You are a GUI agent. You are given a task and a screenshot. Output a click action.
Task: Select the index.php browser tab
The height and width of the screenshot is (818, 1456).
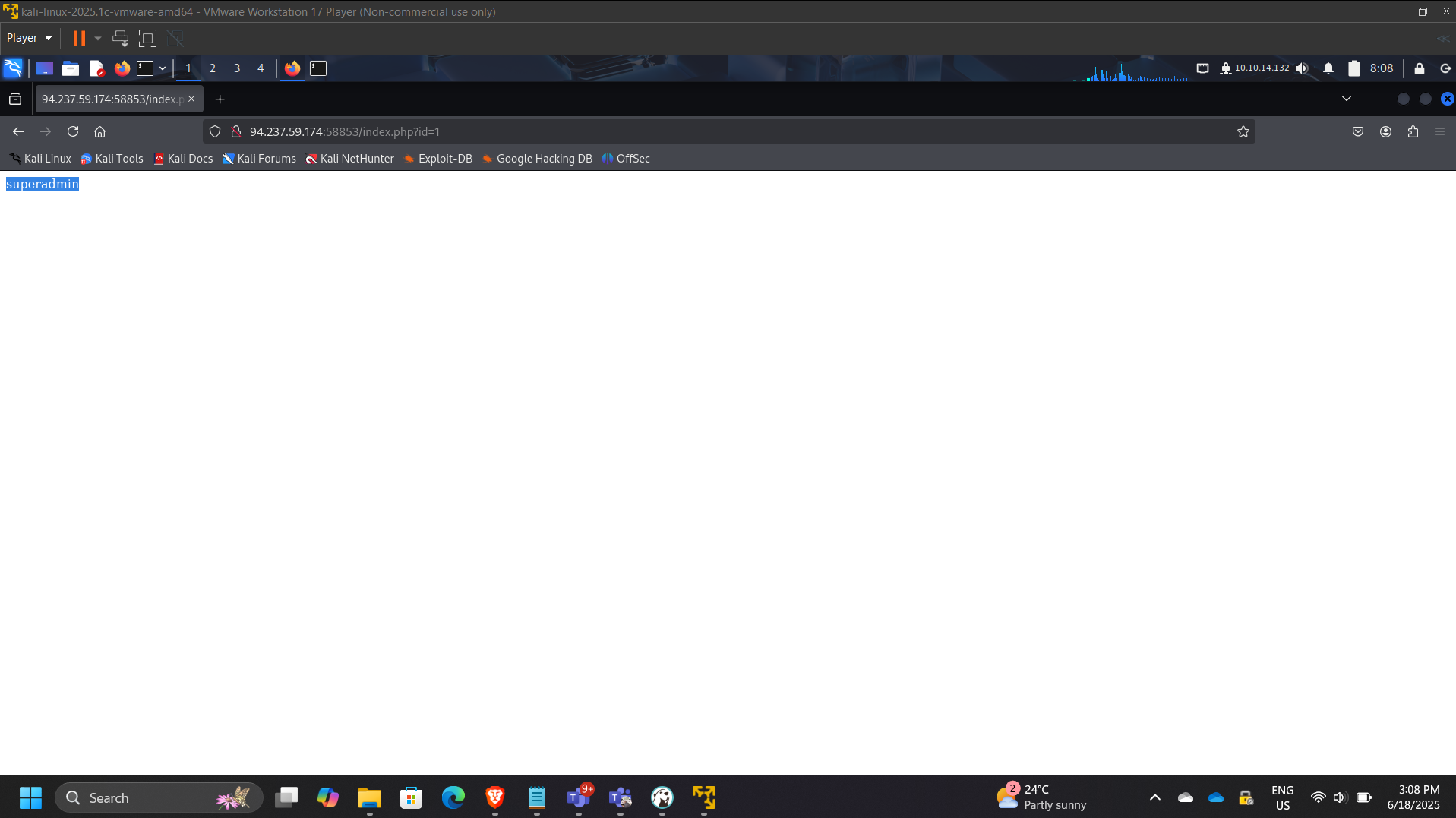point(112,99)
